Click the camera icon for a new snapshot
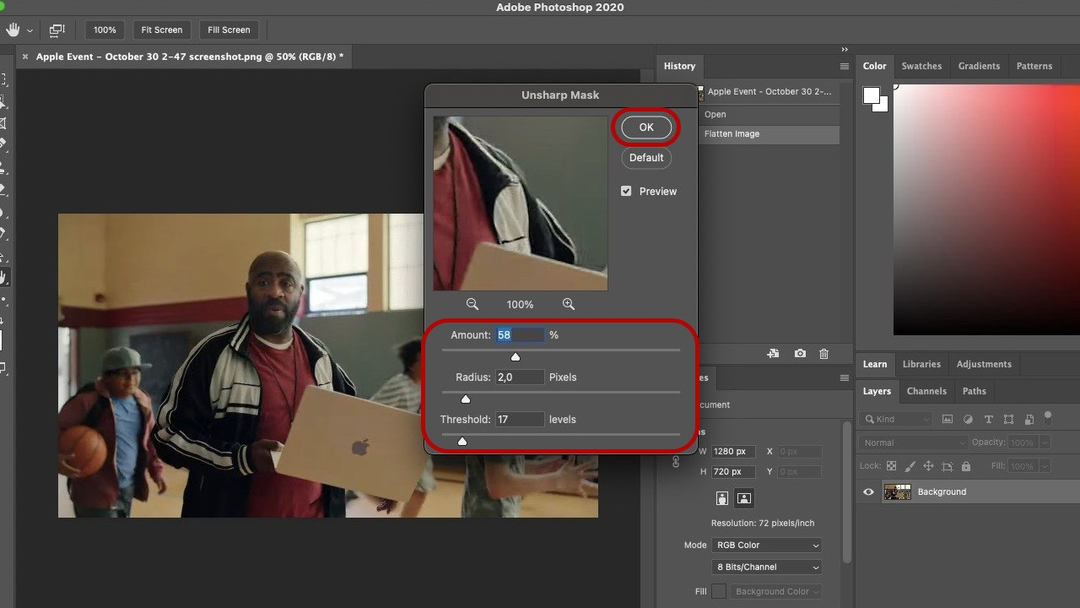The height and width of the screenshot is (608, 1080). (800, 353)
